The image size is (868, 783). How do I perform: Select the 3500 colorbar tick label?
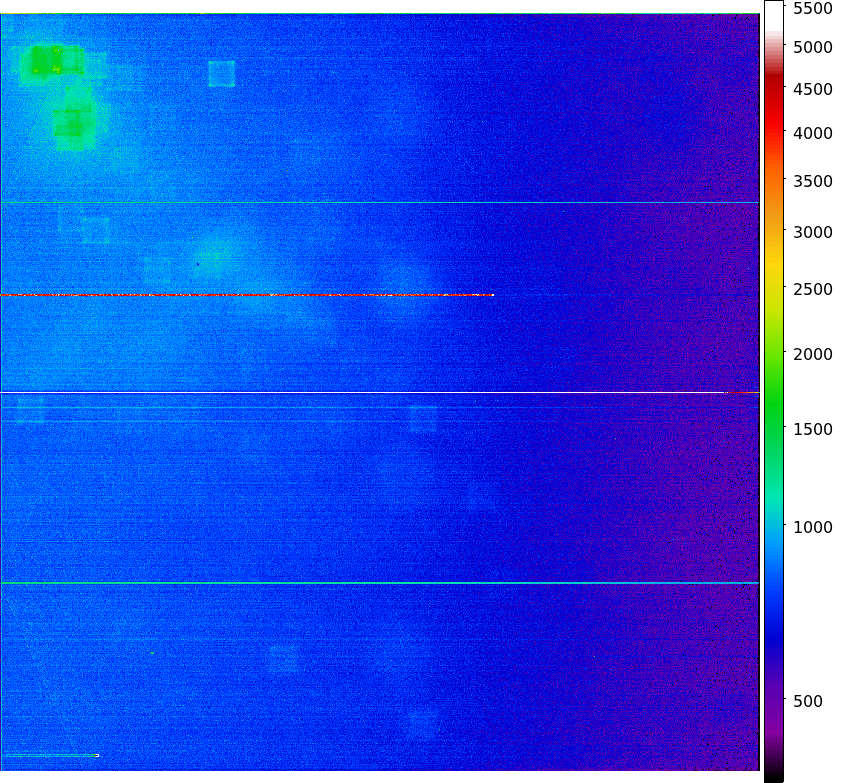click(813, 181)
